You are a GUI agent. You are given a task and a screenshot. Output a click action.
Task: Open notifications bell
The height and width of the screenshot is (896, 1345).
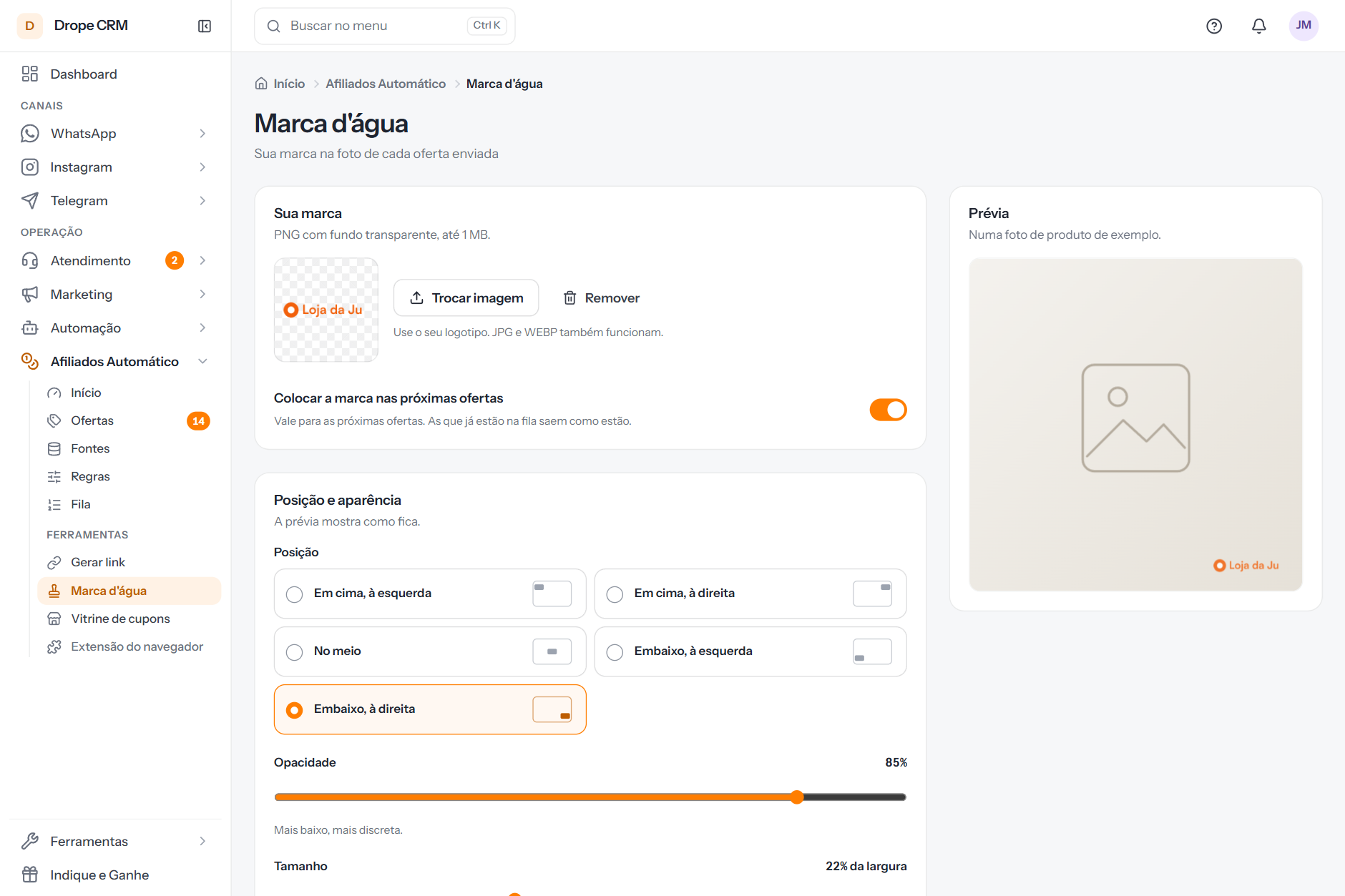[1259, 26]
